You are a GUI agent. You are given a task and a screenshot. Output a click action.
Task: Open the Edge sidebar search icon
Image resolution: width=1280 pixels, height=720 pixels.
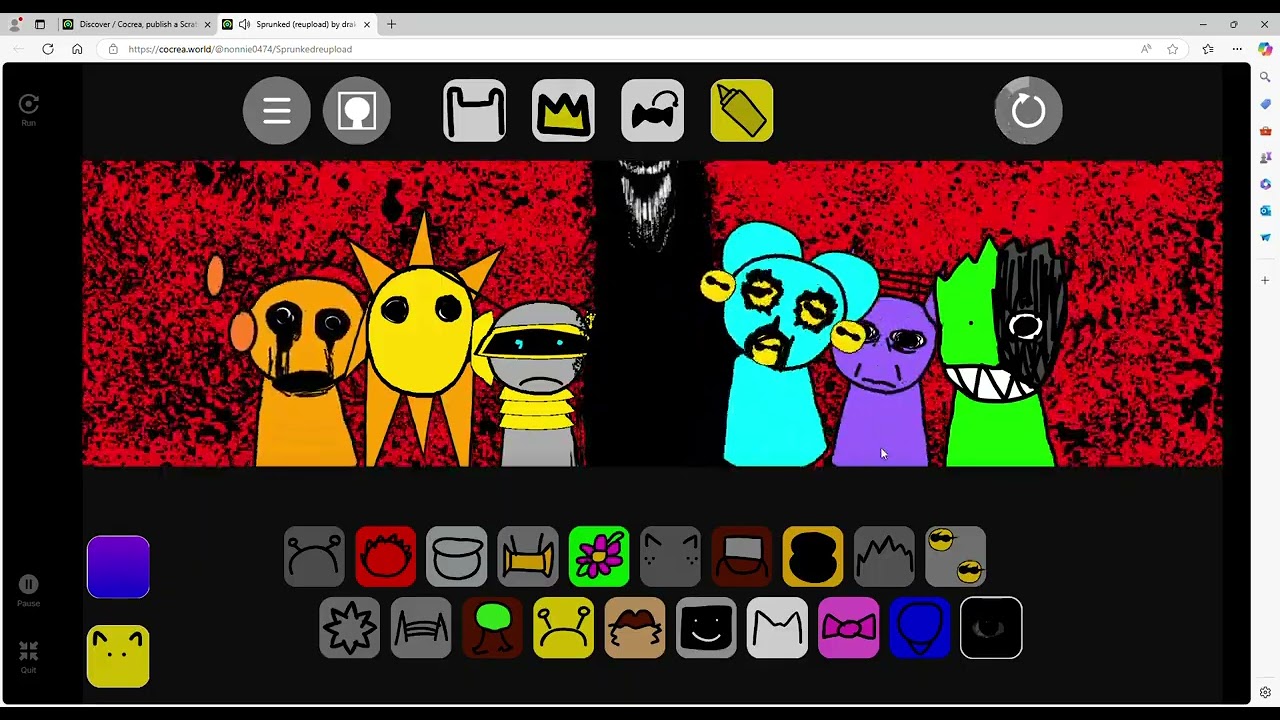pyautogui.click(x=1265, y=77)
